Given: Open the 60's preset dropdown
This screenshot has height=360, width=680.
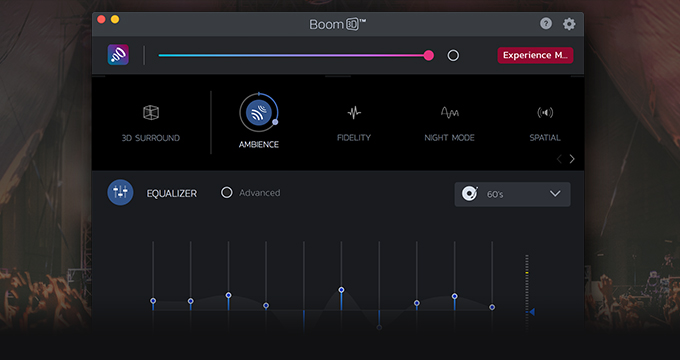Looking at the screenshot, I should pos(512,194).
